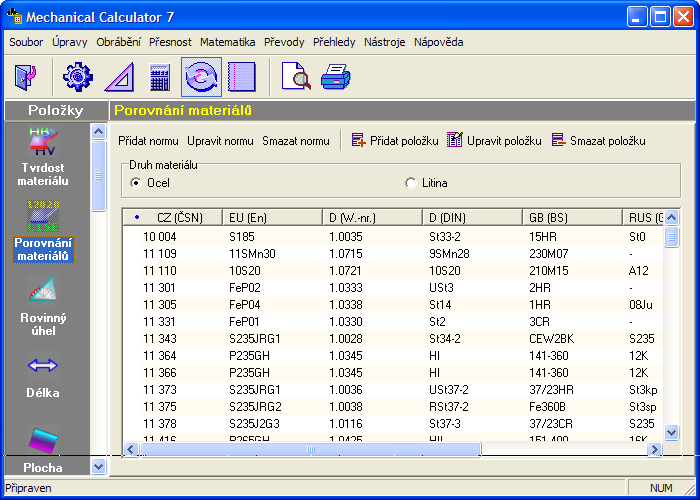Click cell CEW2BK
The height and width of the screenshot is (500, 700).
point(551,338)
